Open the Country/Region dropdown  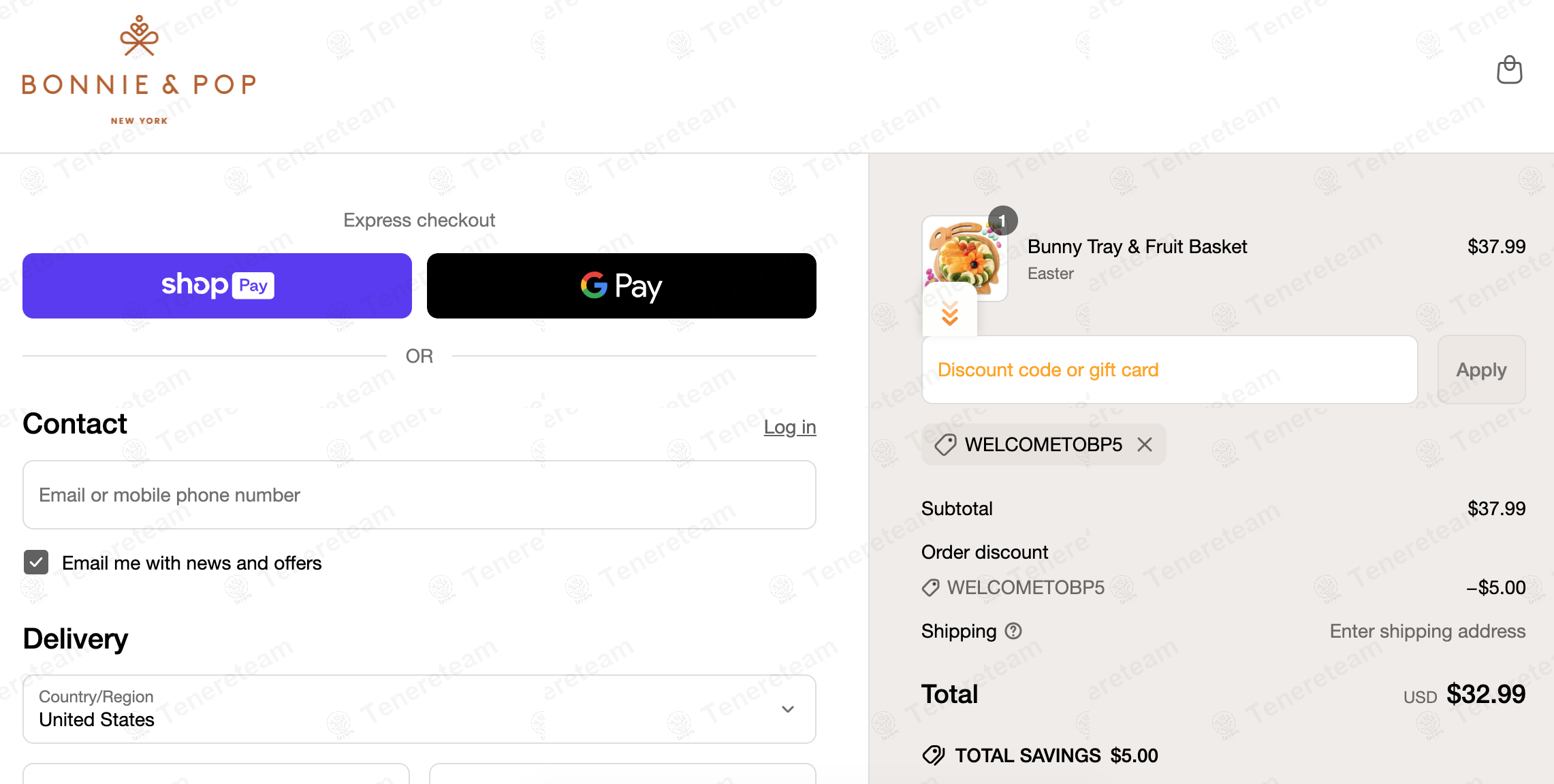click(x=419, y=708)
